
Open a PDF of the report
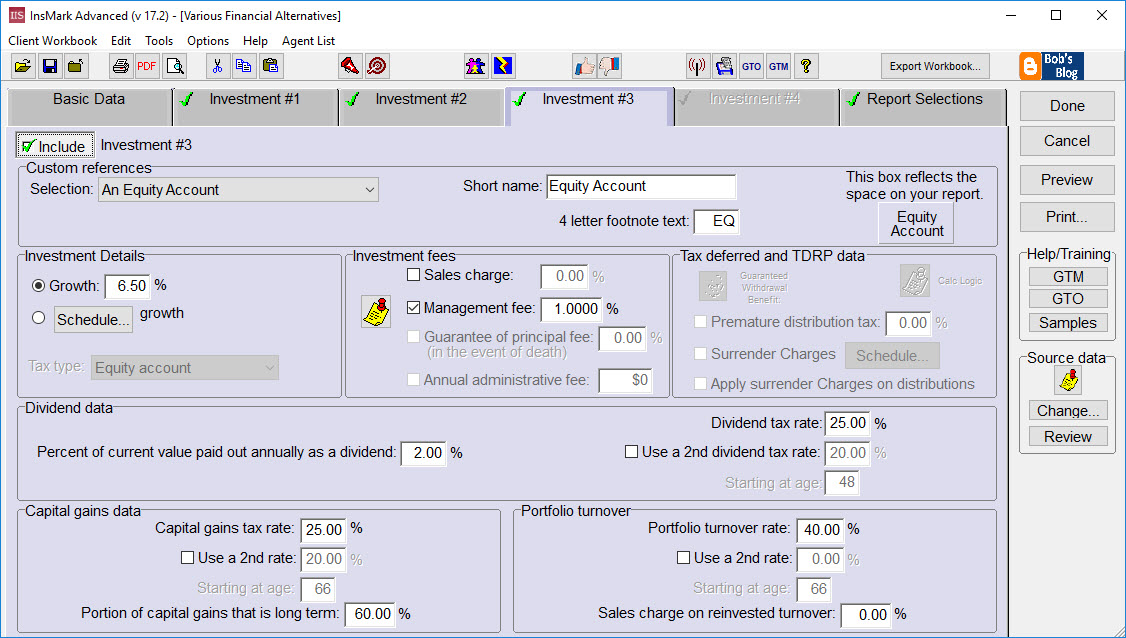[x=145, y=66]
